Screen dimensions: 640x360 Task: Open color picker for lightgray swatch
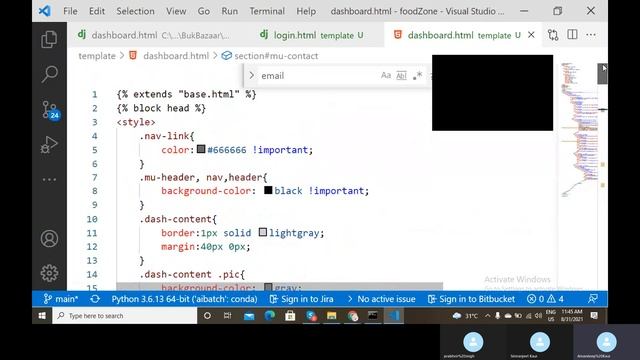263,232
